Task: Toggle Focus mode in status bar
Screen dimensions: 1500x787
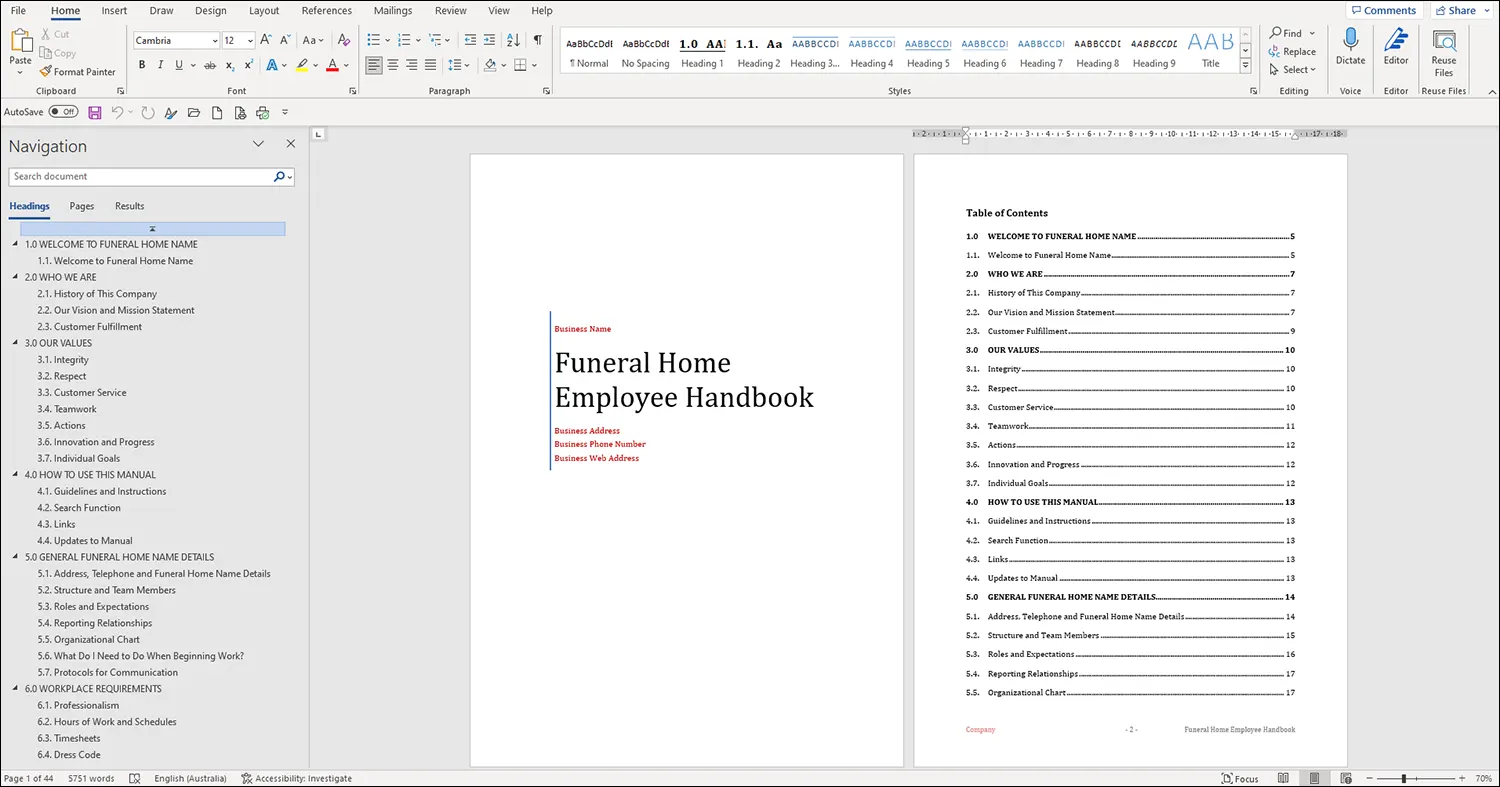Action: [x=1240, y=778]
